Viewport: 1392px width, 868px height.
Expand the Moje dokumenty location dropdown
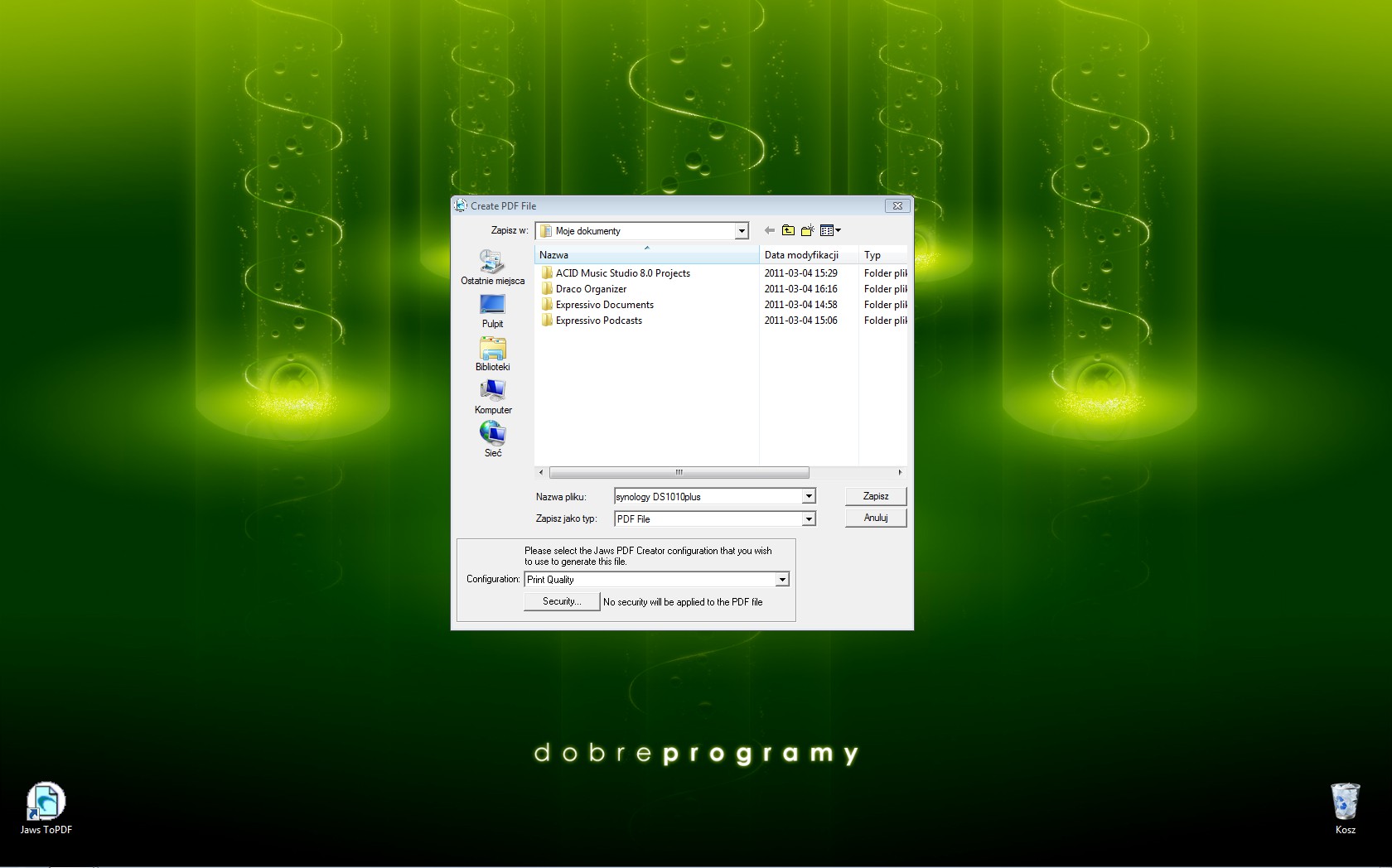pyautogui.click(x=742, y=231)
